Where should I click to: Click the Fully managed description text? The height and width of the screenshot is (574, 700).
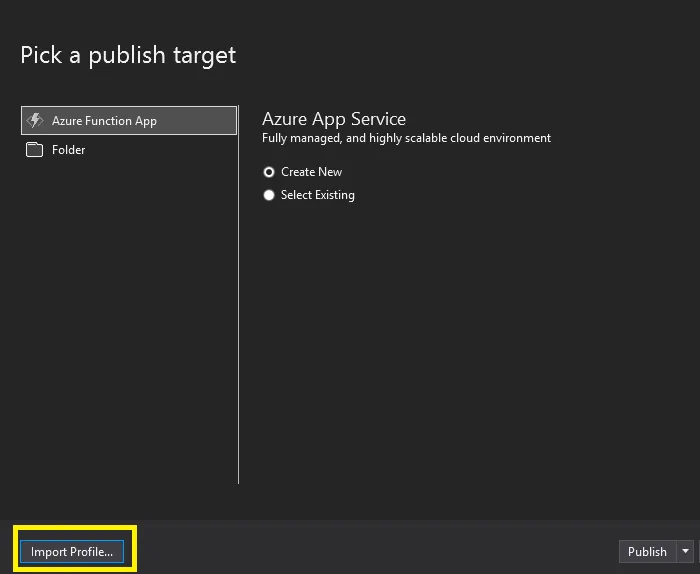pos(406,138)
